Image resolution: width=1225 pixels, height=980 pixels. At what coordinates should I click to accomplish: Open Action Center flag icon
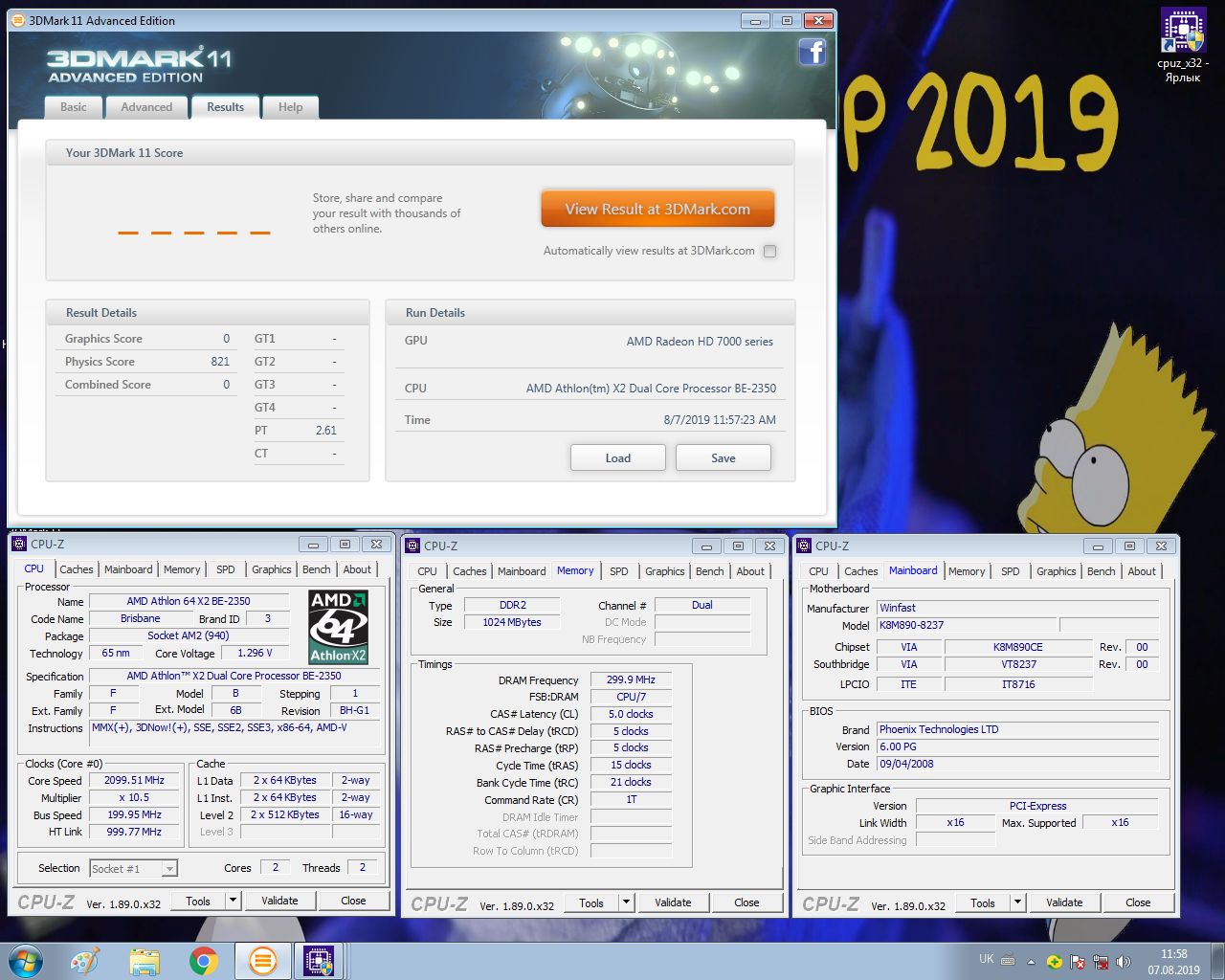1078,962
